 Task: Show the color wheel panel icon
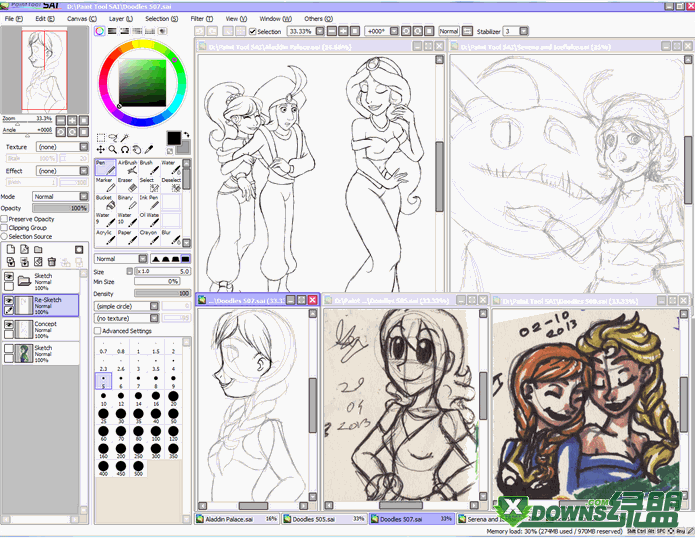tap(100, 31)
